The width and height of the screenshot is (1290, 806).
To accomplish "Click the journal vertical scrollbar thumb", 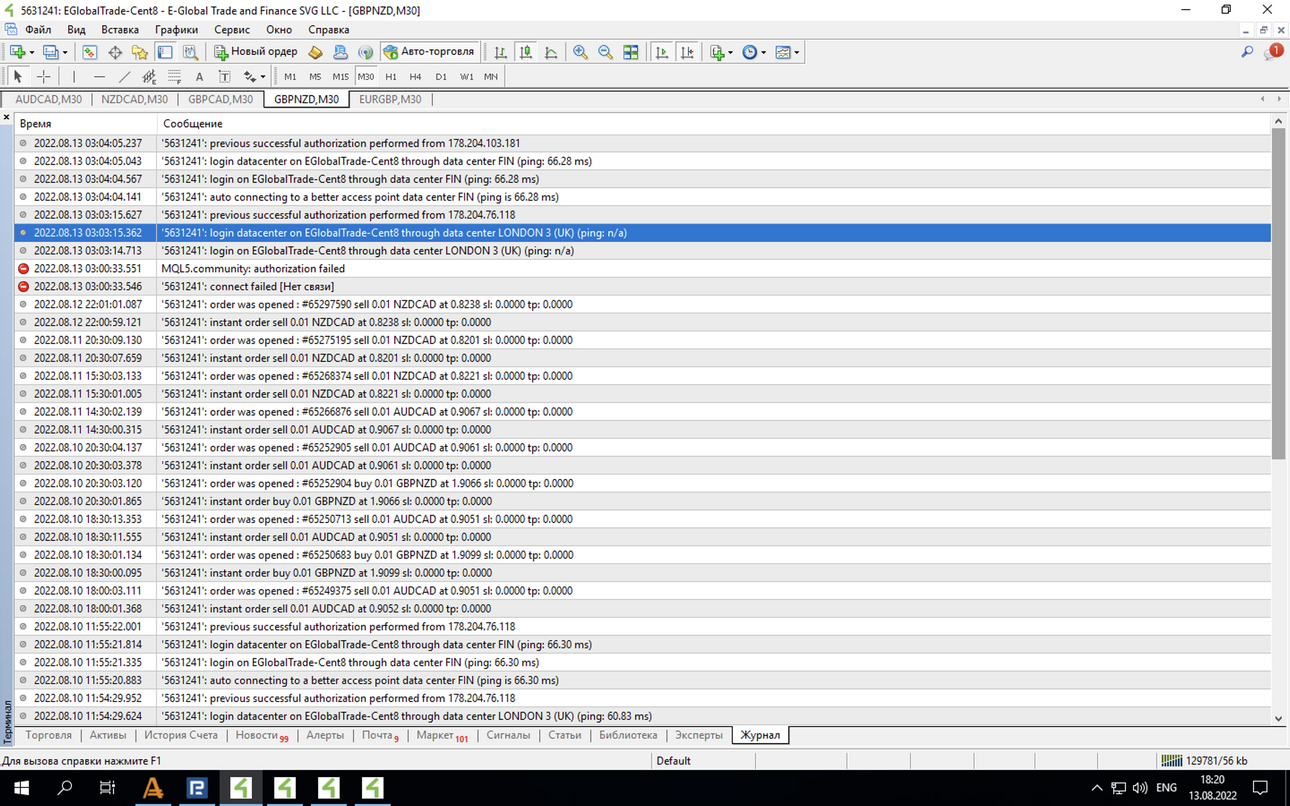I will [x=1278, y=293].
